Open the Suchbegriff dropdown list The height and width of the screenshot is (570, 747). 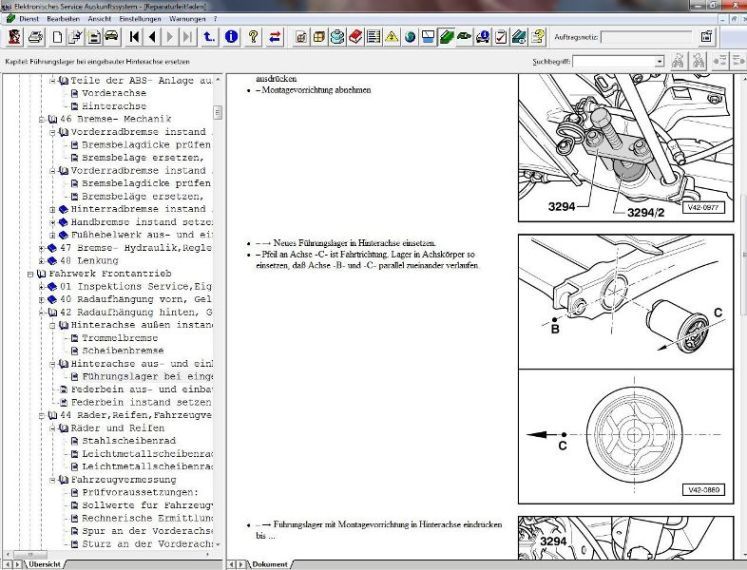tap(660, 61)
